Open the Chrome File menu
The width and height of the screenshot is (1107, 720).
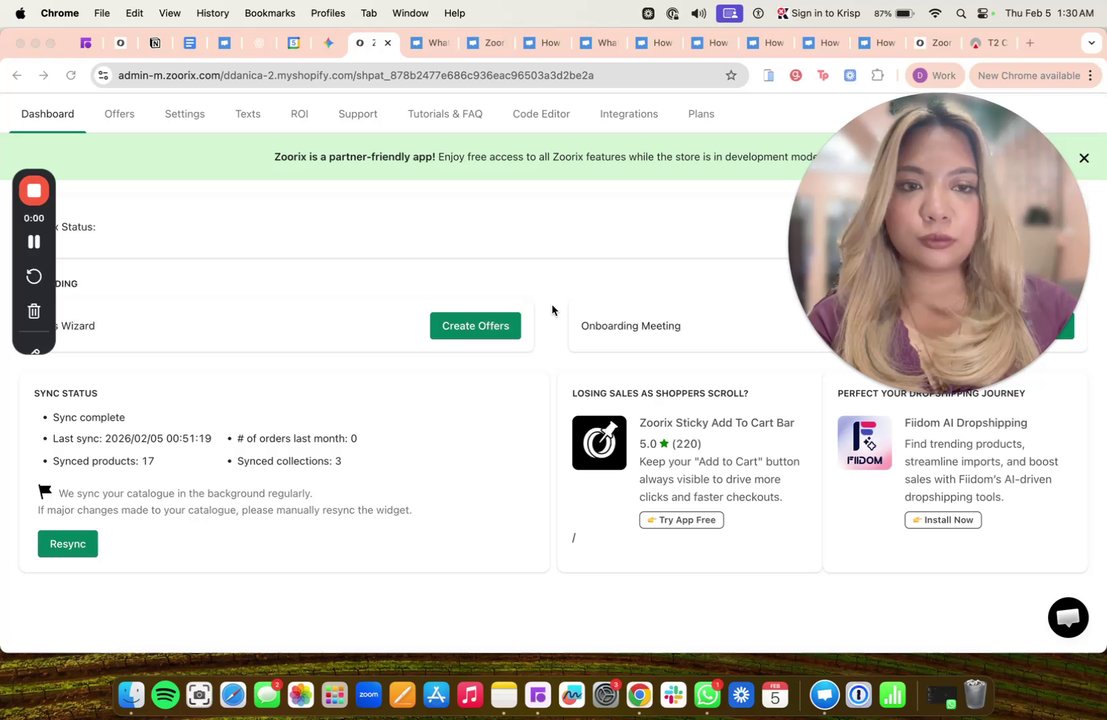coord(102,13)
